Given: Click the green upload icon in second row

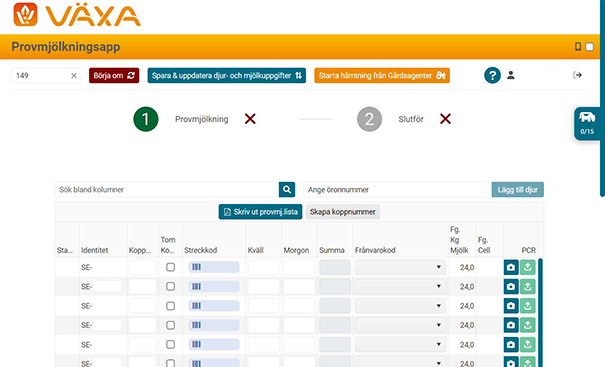Looking at the screenshot, I should (527, 286).
